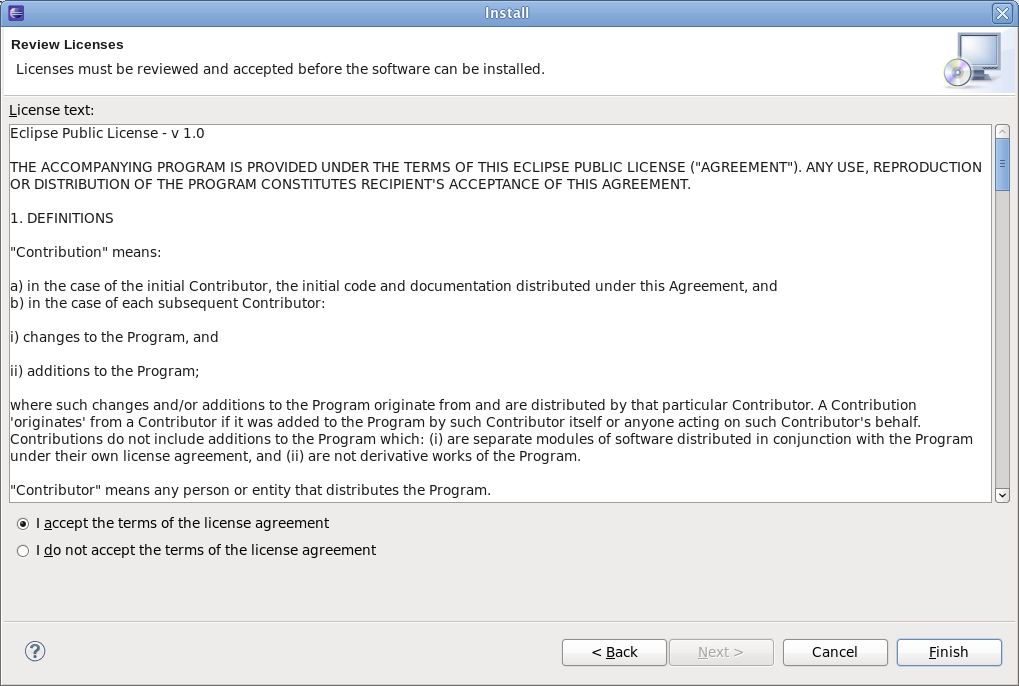Image resolution: width=1019 pixels, height=686 pixels.
Task: Click the license text scrollbar thumb
Action: point(1002,163)
